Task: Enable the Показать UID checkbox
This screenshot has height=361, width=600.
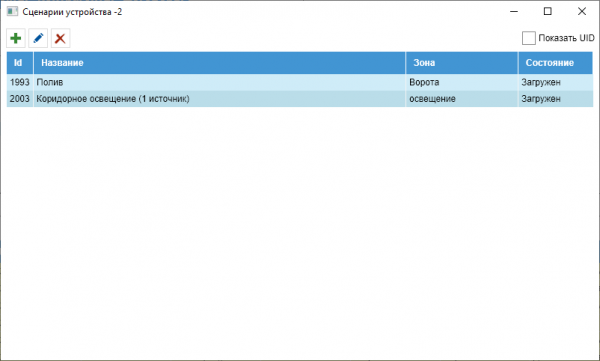Action: coord(528,38)
